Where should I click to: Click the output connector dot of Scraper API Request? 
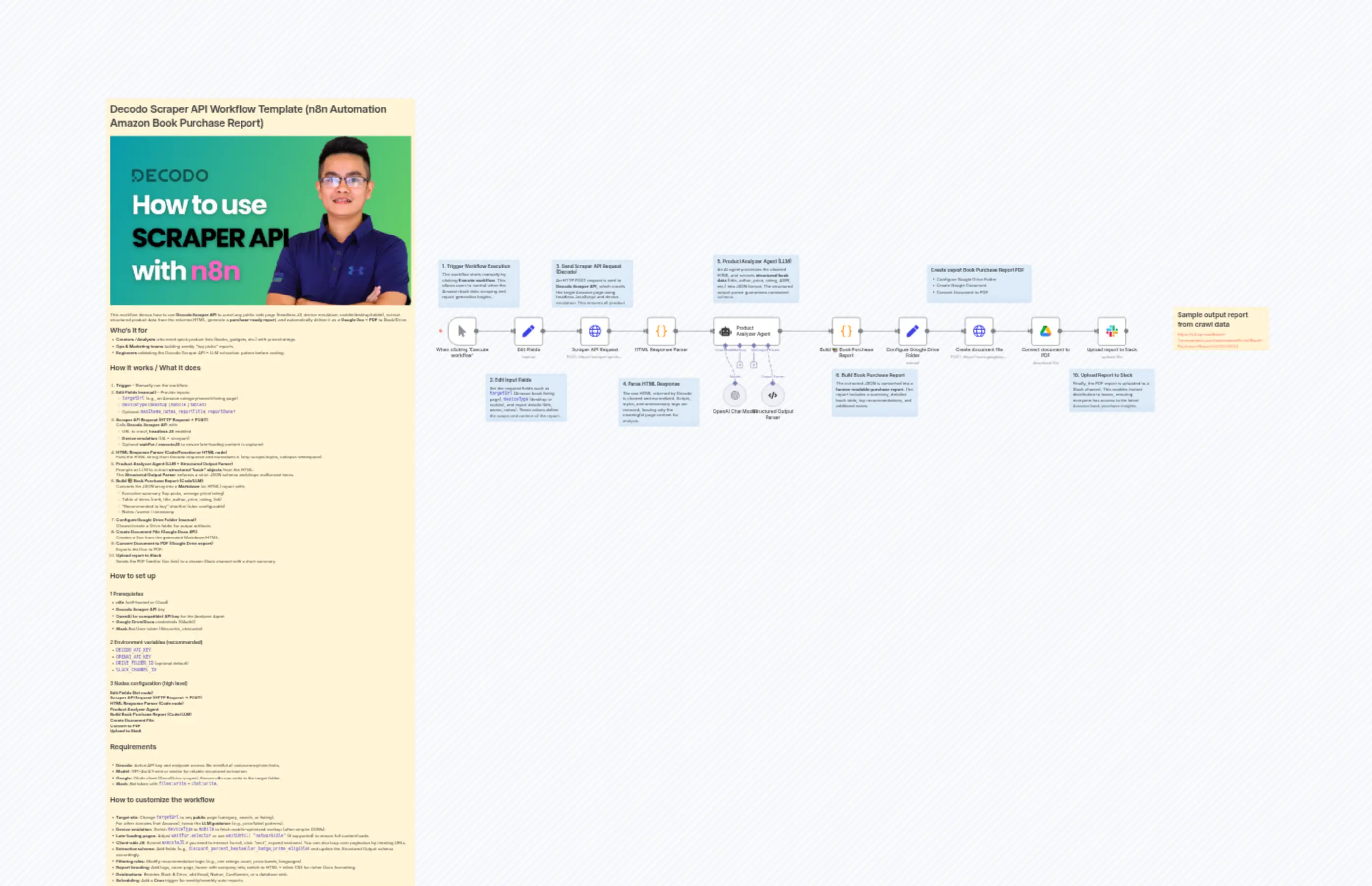(609, 331)
